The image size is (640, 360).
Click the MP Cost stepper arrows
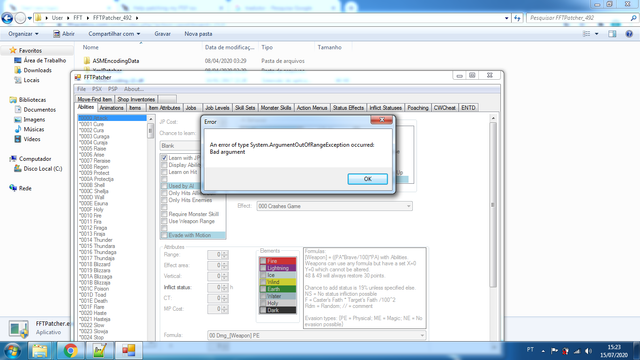[x=224, y=309]
